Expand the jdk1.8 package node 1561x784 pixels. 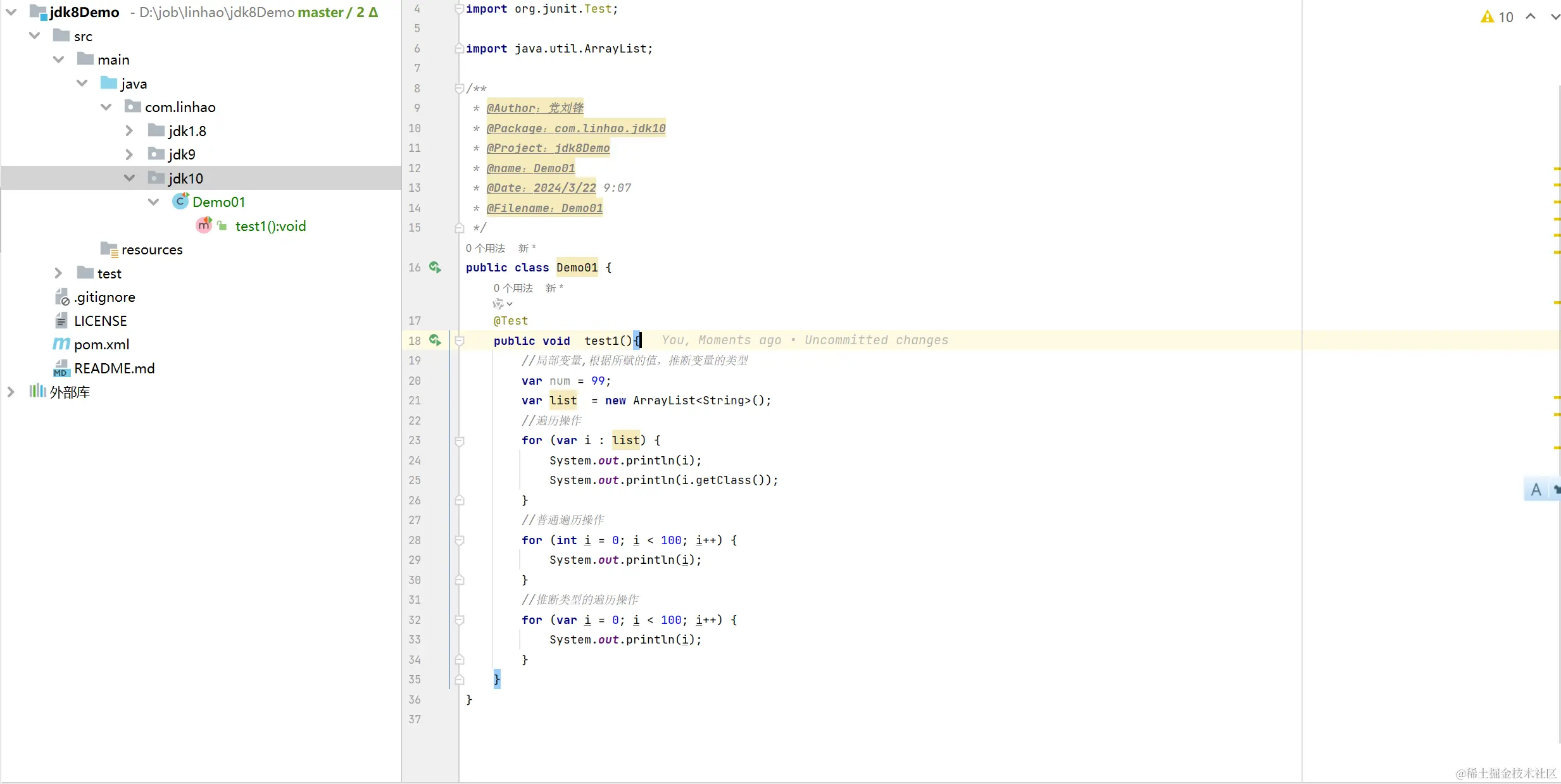click(x=129, y=130)
